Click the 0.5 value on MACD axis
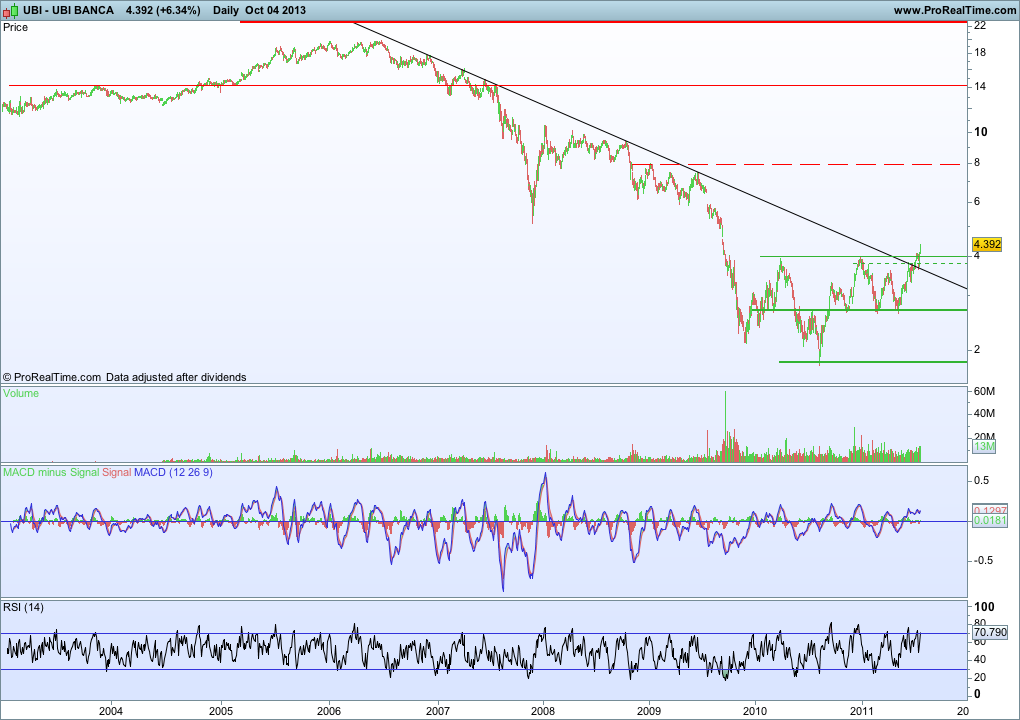 tap(982, 480)
